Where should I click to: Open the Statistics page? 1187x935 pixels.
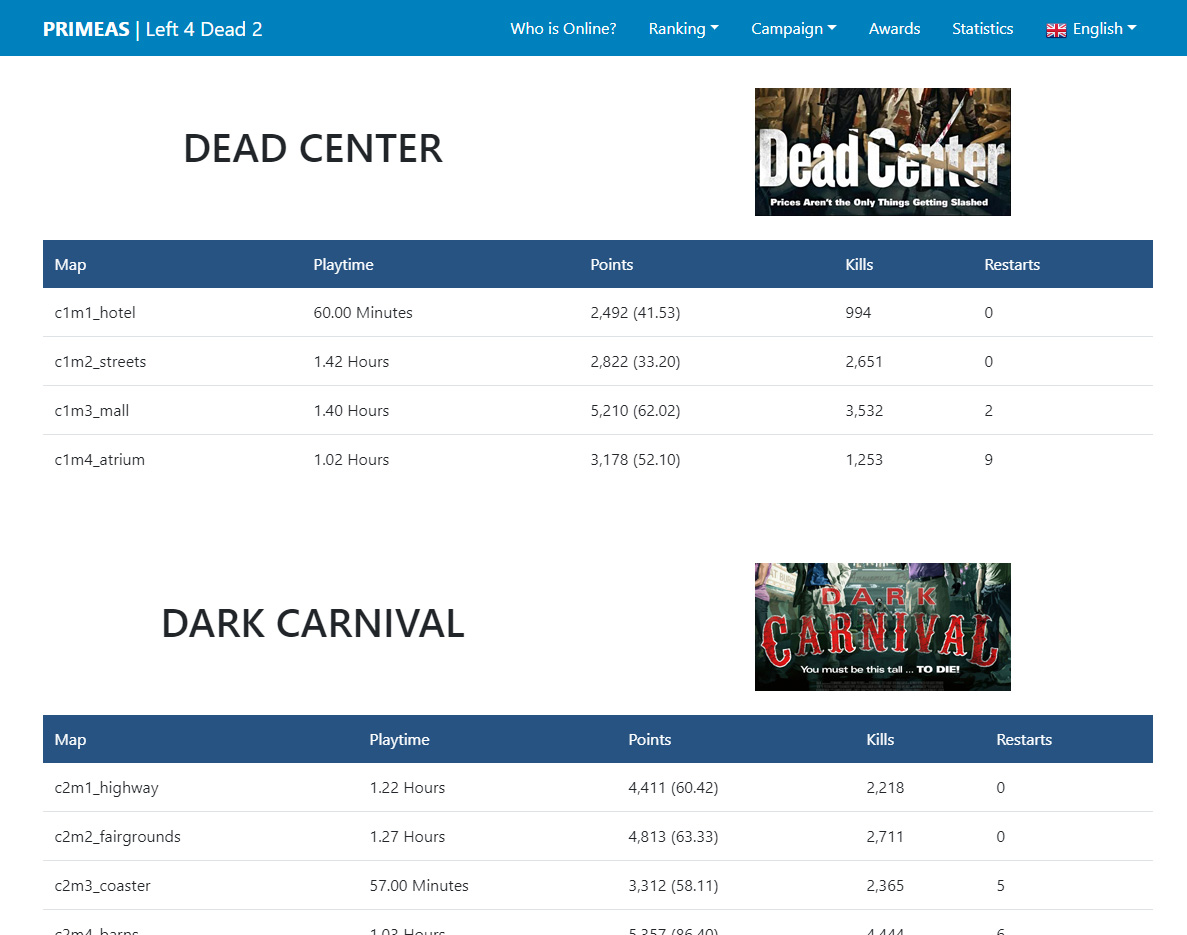(x=982, y=29)
